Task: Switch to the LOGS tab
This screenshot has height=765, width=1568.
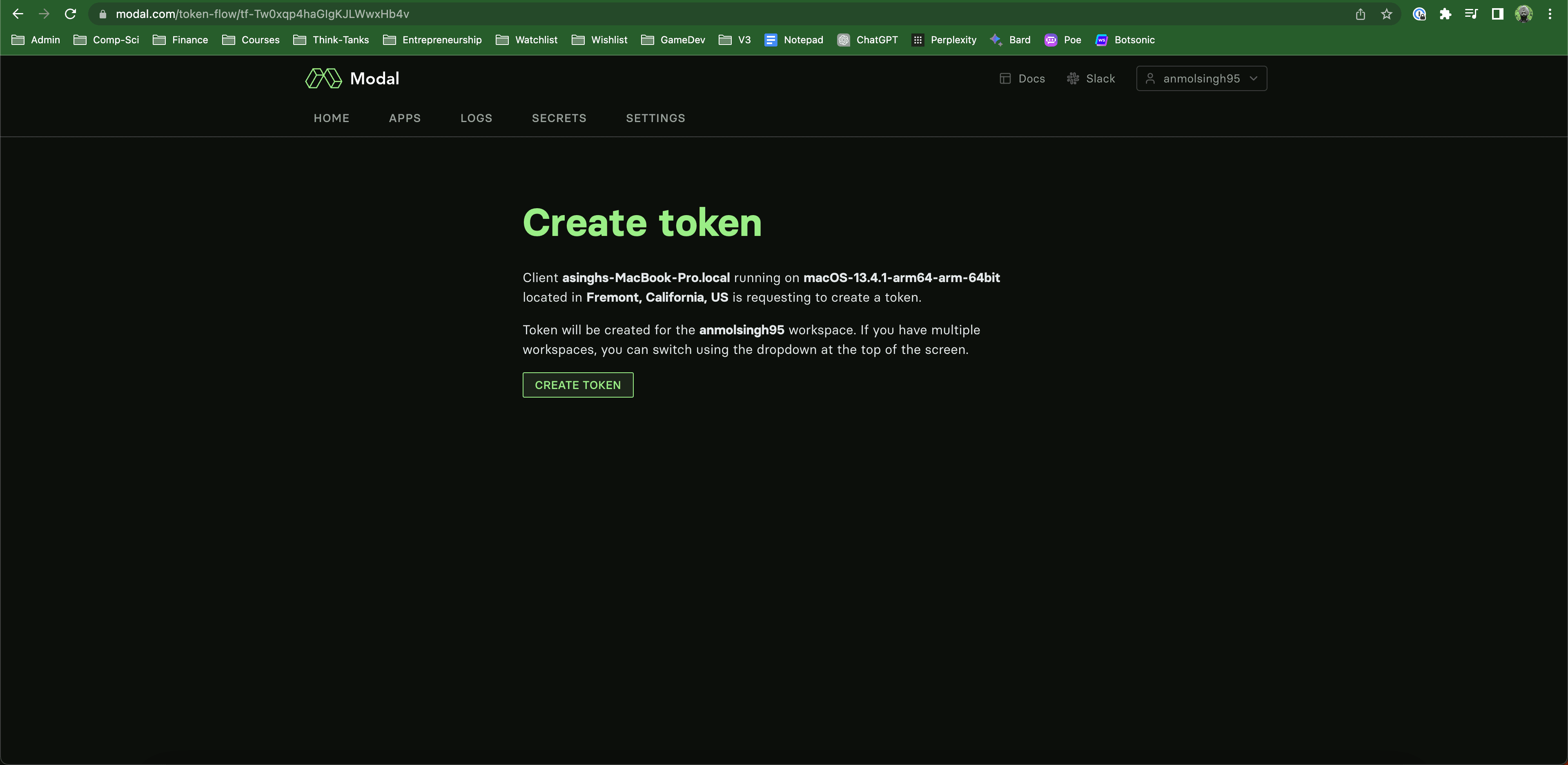Action: [x=476, y=118]
